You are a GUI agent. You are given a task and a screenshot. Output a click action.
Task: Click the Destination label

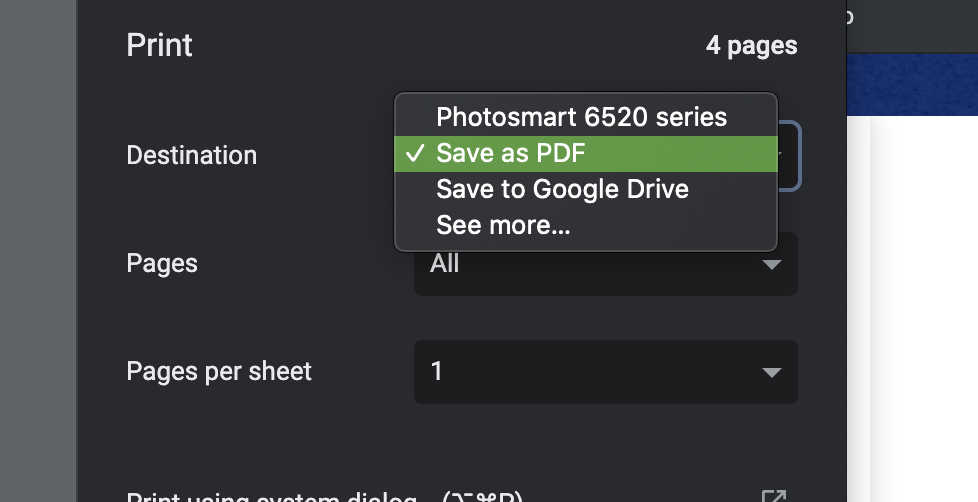tap(191, 155)
